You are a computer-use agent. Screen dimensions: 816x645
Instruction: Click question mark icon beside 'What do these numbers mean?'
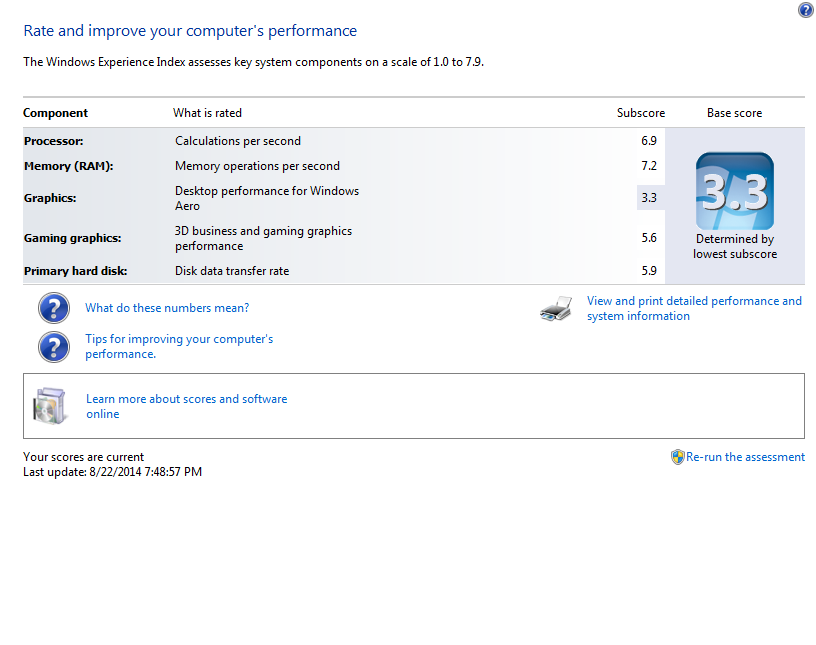[x=54, y=308]
